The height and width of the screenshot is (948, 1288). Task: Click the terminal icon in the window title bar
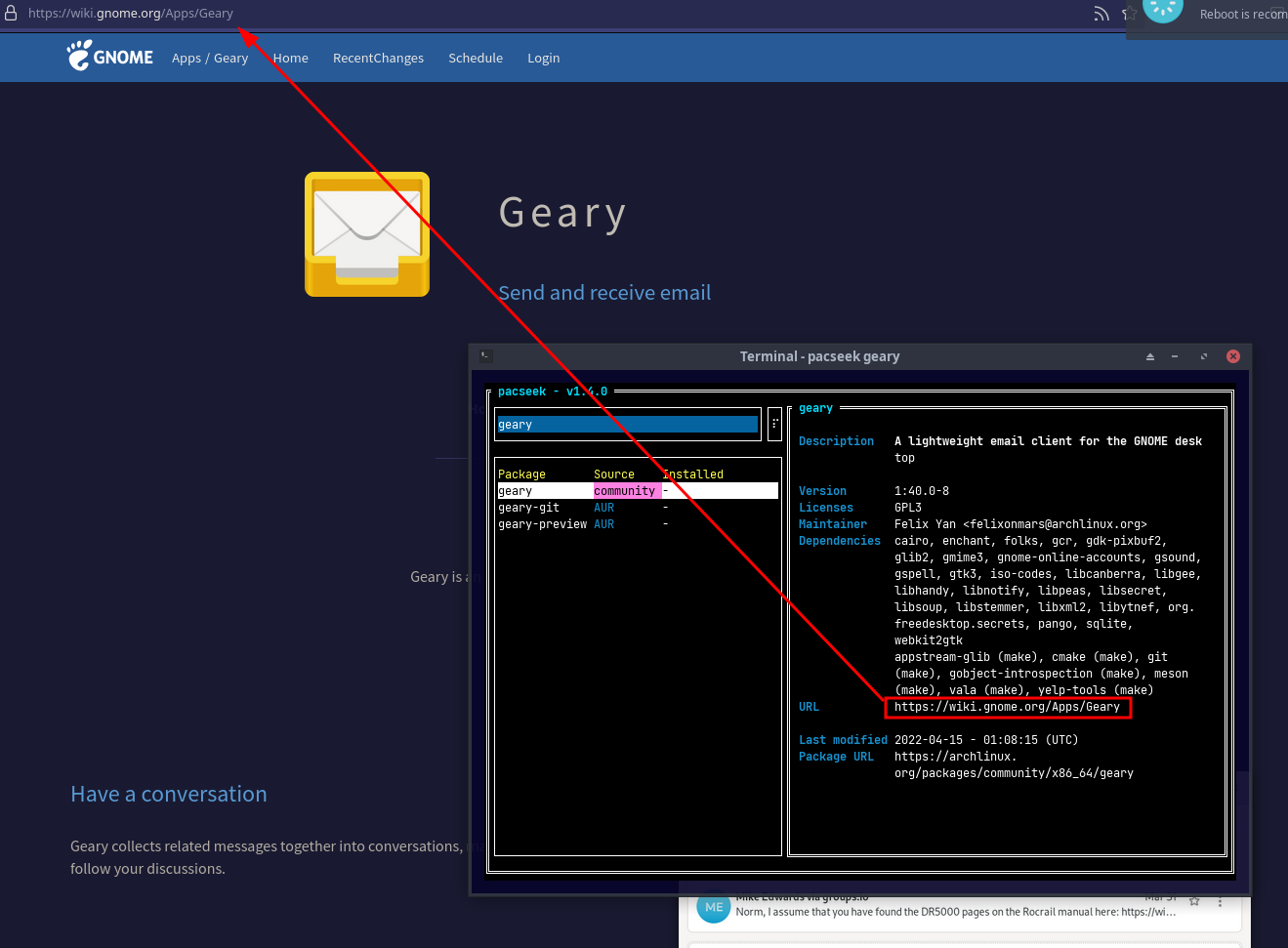pyautogui.click(x=486, y=356)
